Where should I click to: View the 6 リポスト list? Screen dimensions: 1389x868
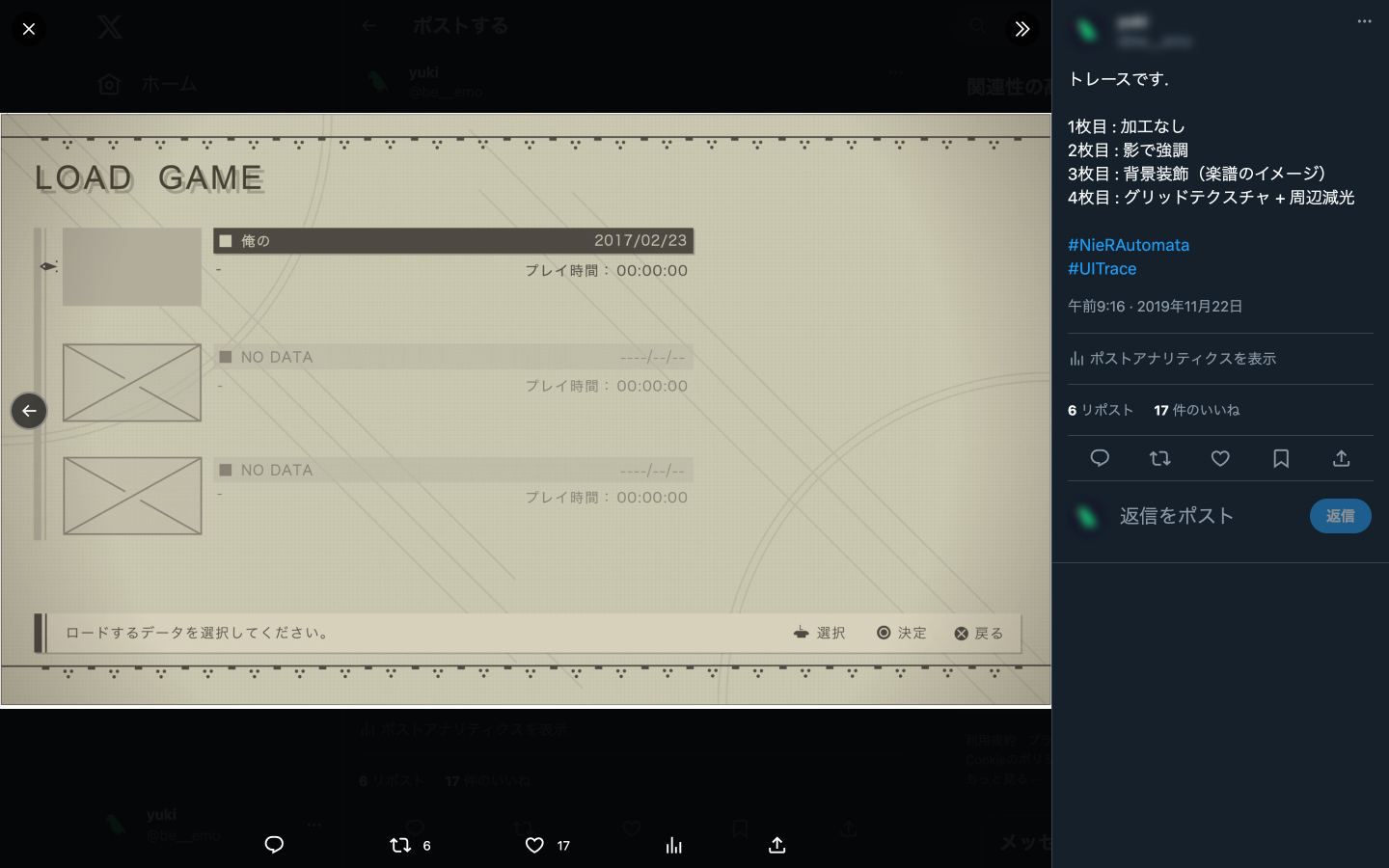pos(1101,410)
